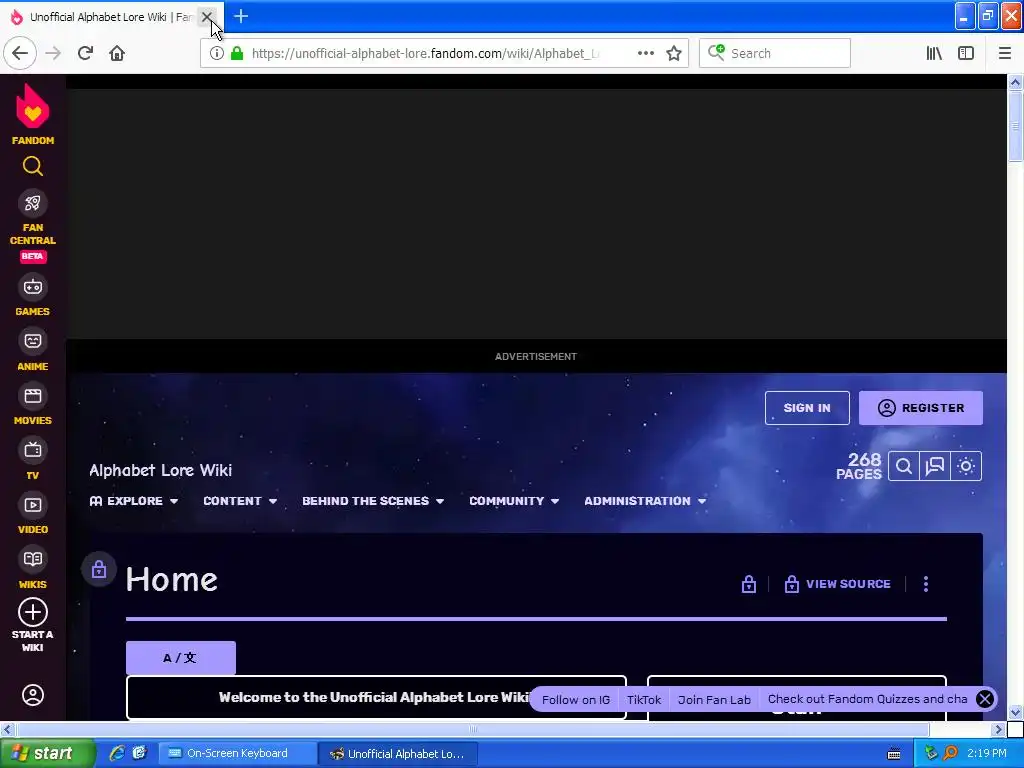This screenshot has width=1024, height=768.
Task: Open the Wikis book icon
Action: [33, 559]
